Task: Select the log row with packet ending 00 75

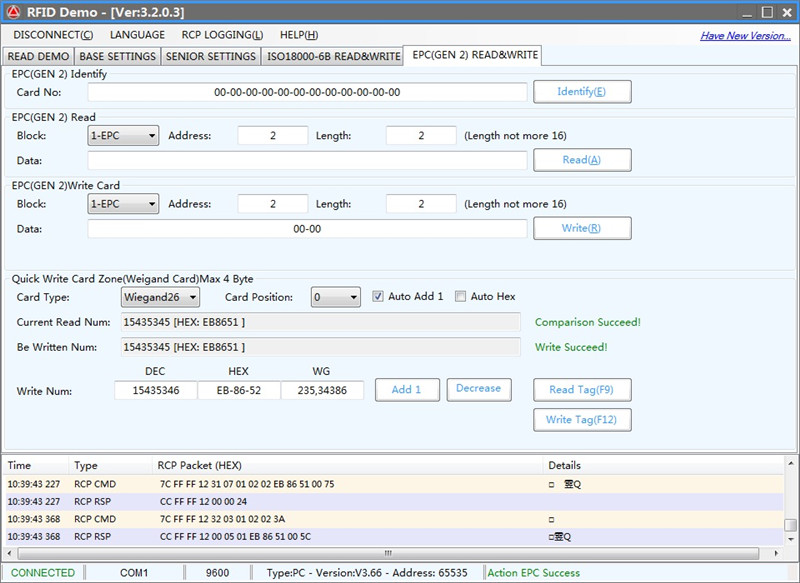Action: (394, 484)
